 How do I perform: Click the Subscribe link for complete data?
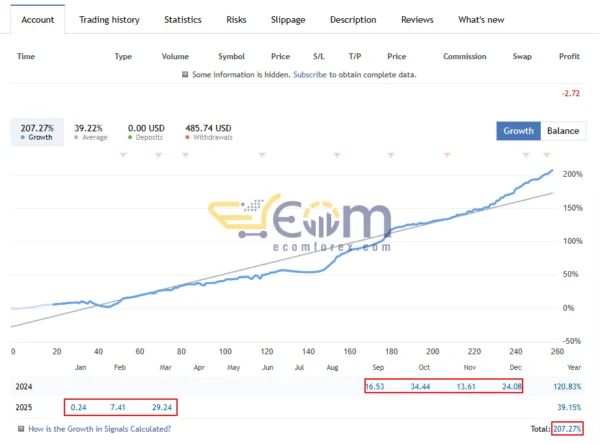click(309, 75)
